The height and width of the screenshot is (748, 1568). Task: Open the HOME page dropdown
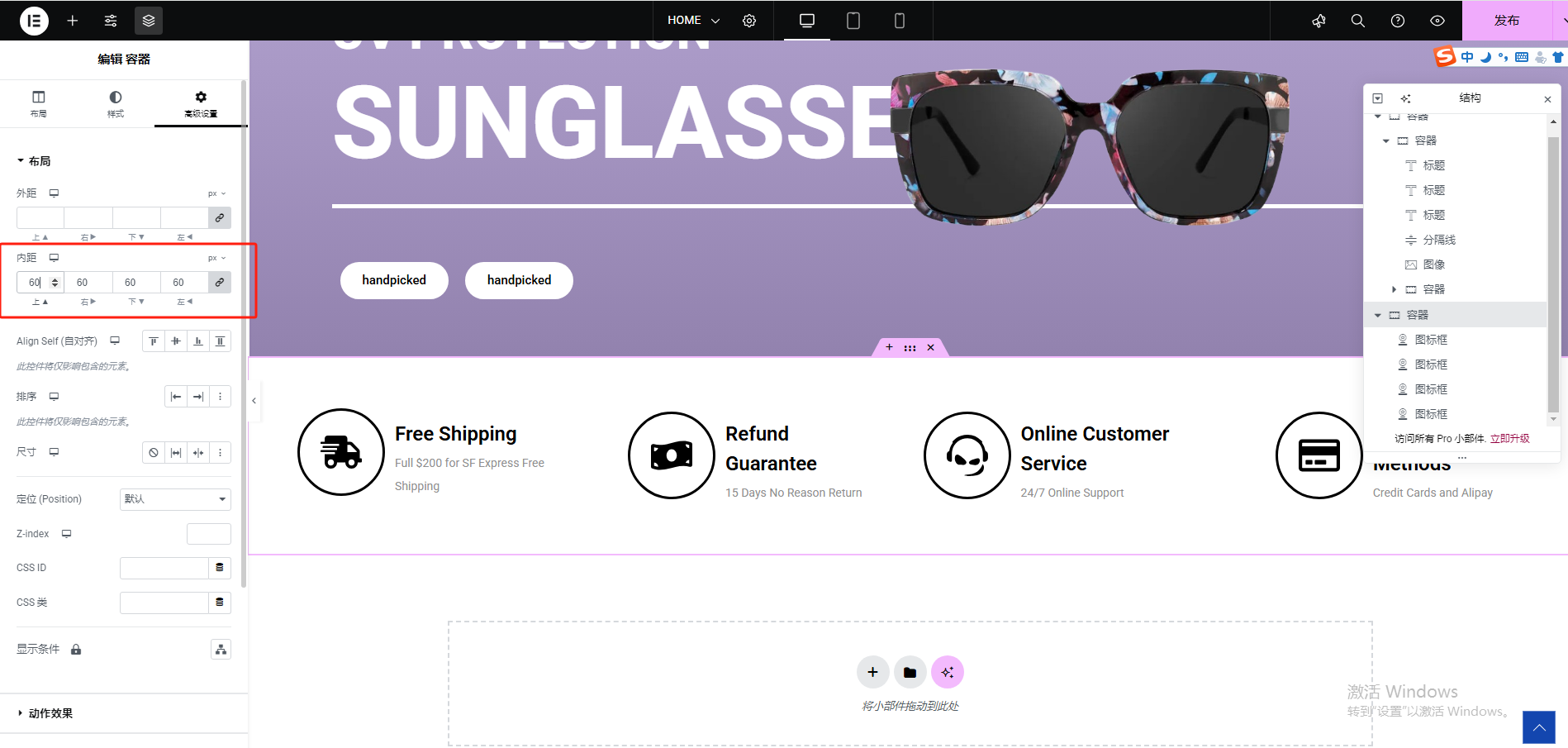pyautogui.click(x=694, y=21)
